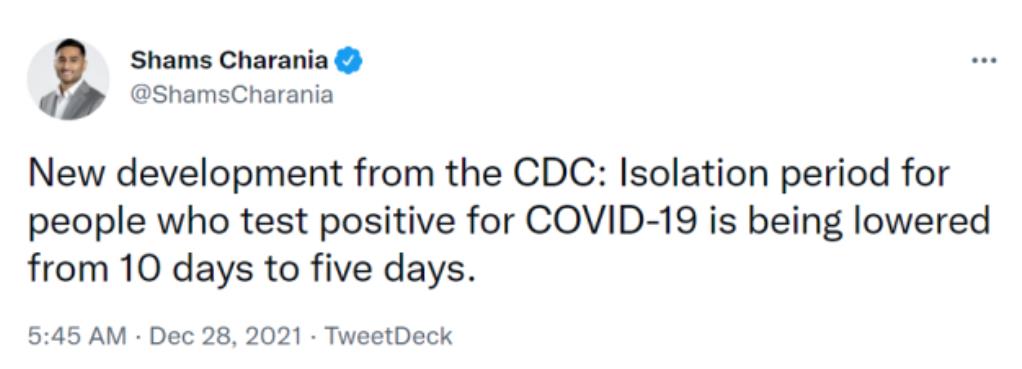Image resolution: width=1022 pixels, height=369 pixels.
Task: Click the TweetDeck source label
Action: (x=388, y=336)
